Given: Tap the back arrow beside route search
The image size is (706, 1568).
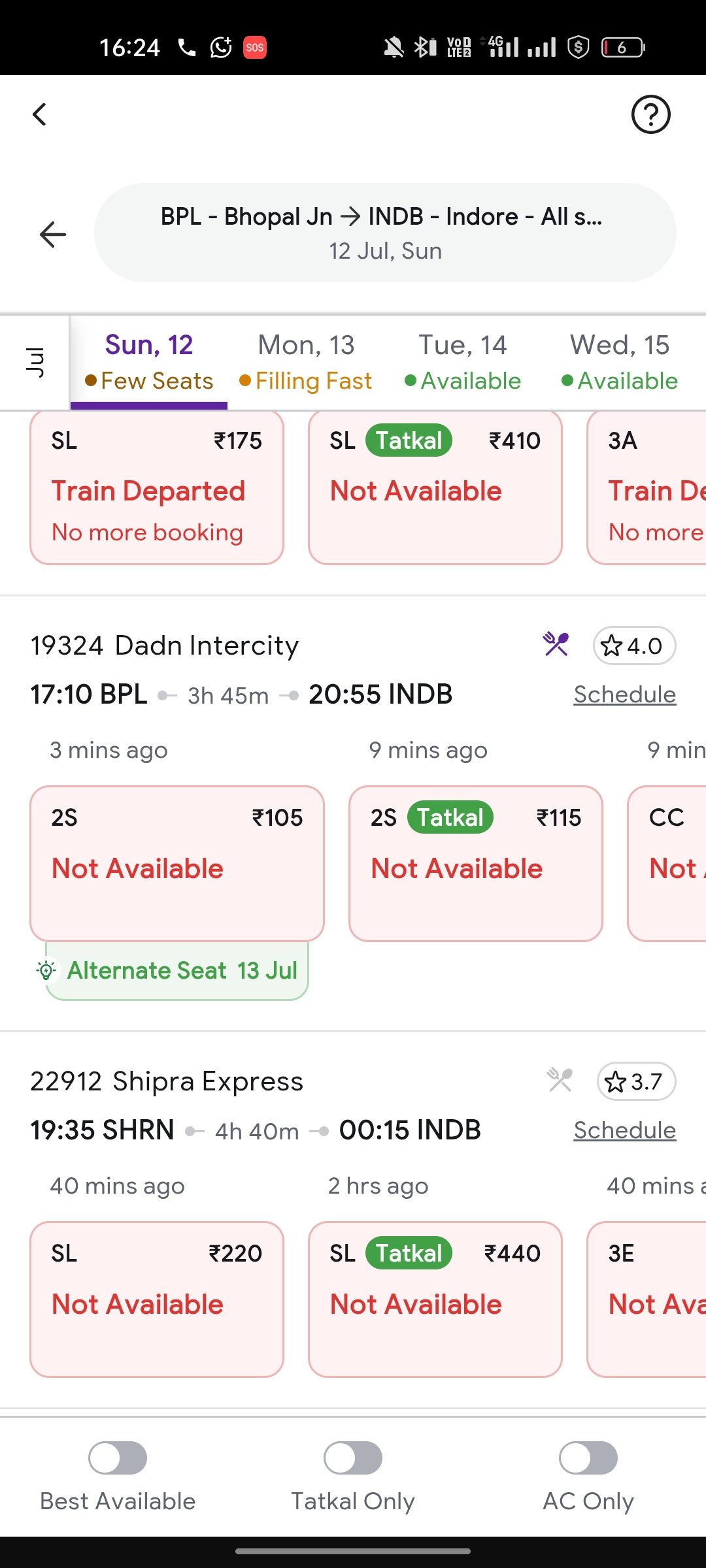Looking at the screenshot, I should 53,234.
